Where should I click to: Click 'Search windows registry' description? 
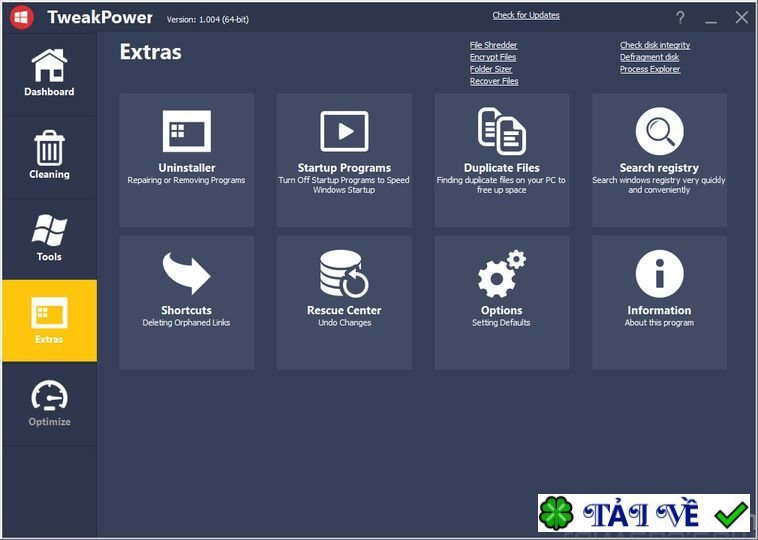[x=659, y=185]
